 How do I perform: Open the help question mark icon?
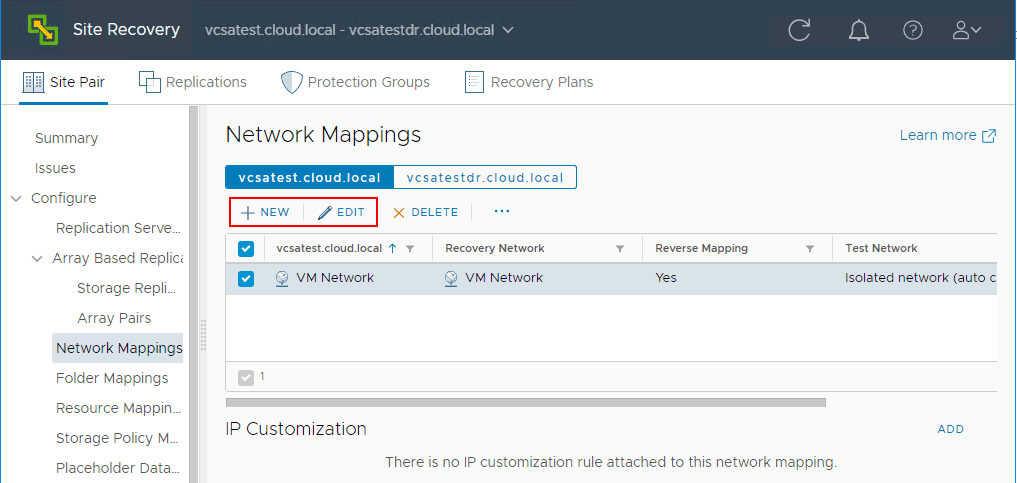[x=912, y=30]
